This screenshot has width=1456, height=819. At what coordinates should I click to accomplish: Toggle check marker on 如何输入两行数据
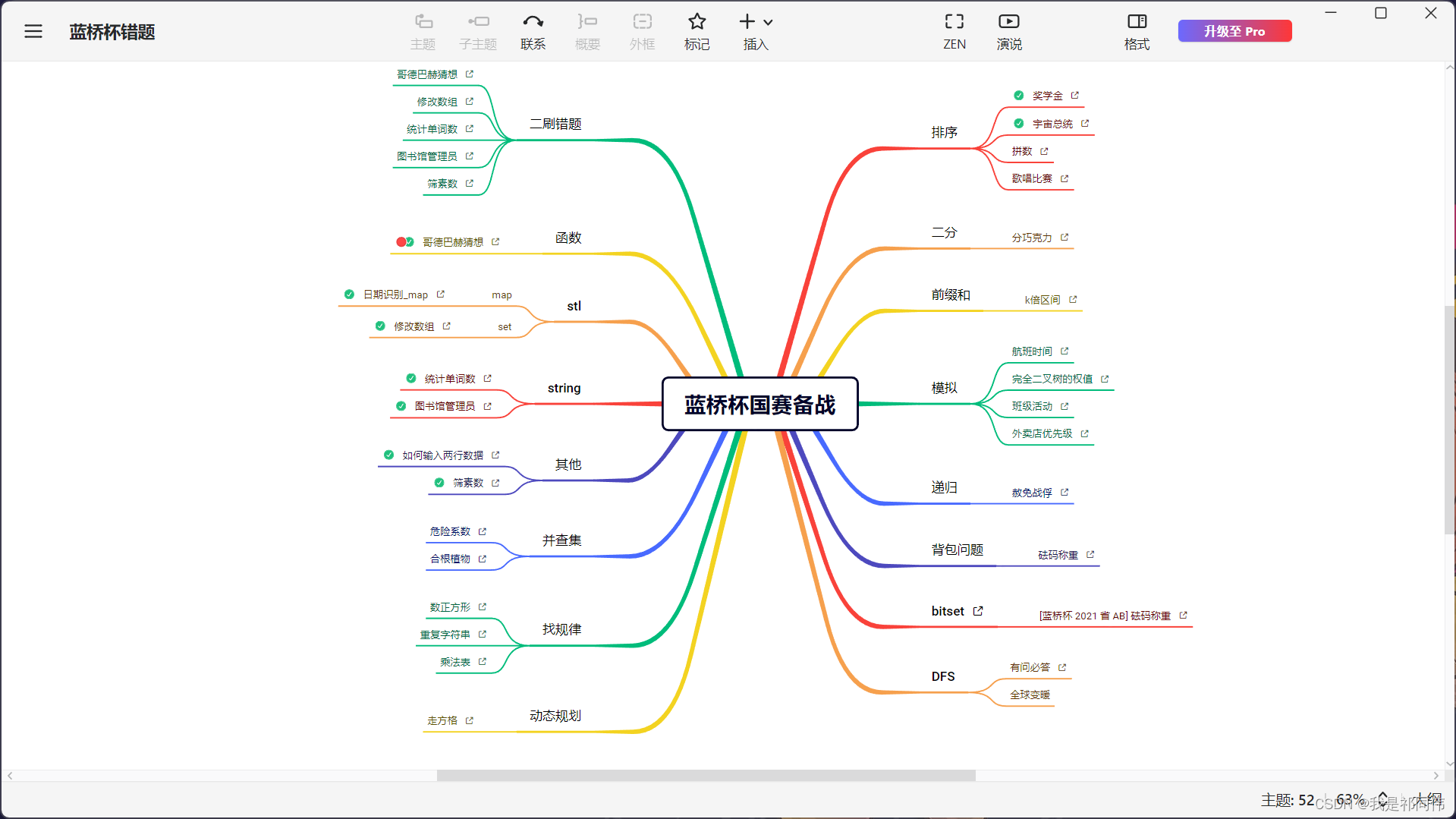pyautogui.click(x=388, y=455)
